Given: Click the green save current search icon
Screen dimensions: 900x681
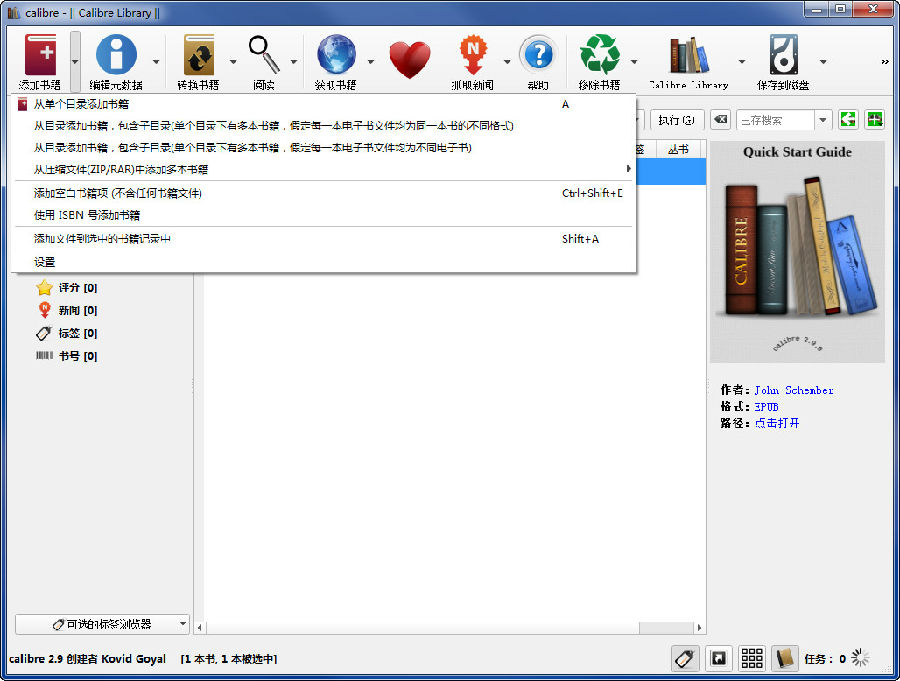Looking at the screenshot, I should click(x=875, y=120).
